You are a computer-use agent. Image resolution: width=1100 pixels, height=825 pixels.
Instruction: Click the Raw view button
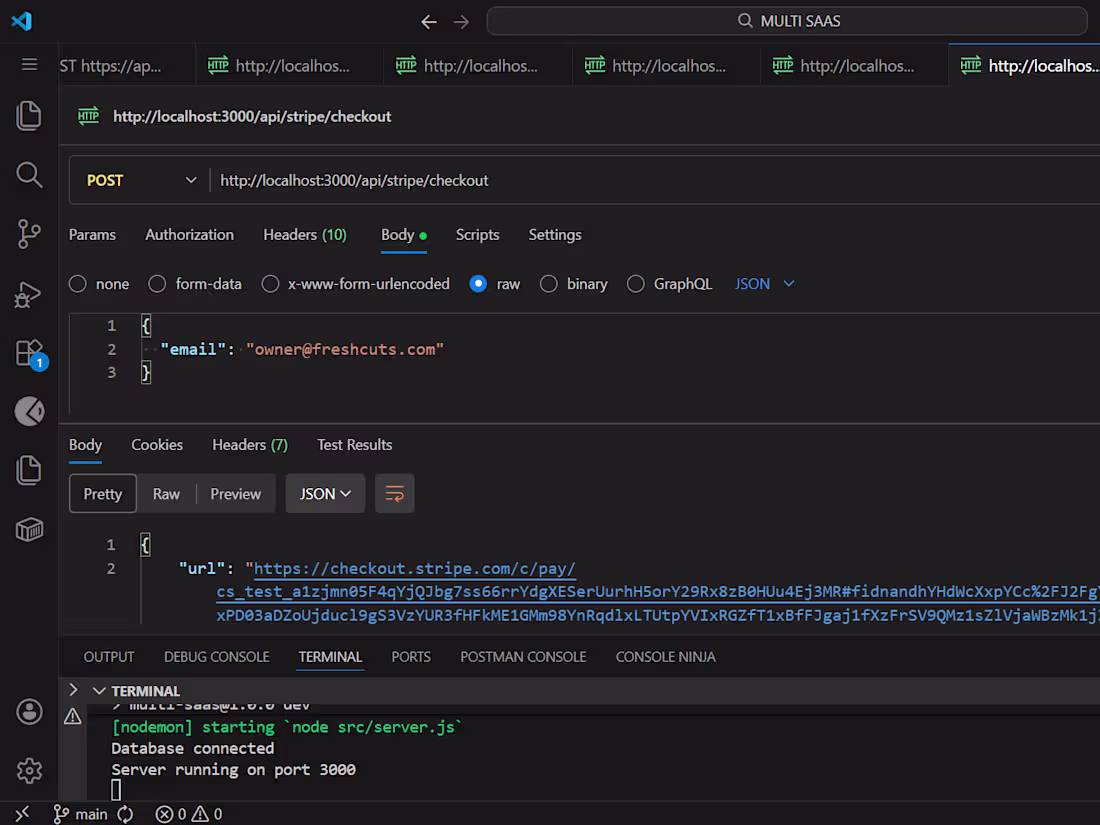click(166, 494)
